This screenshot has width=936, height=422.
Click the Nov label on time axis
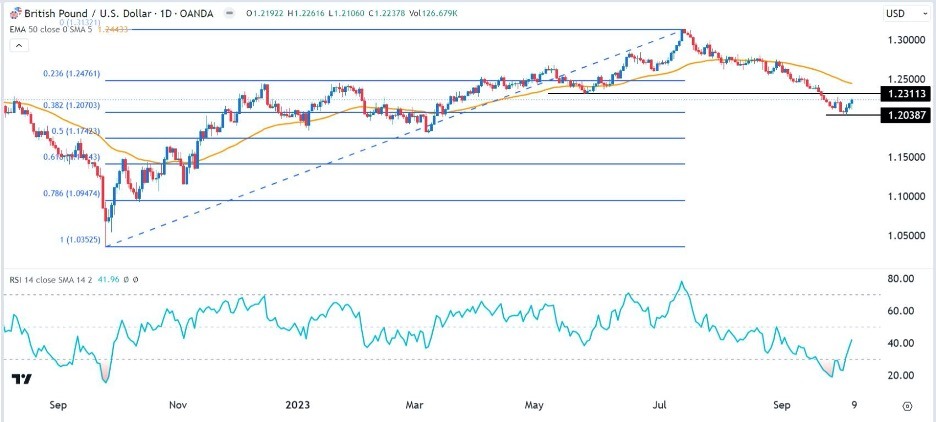[178, 405]
